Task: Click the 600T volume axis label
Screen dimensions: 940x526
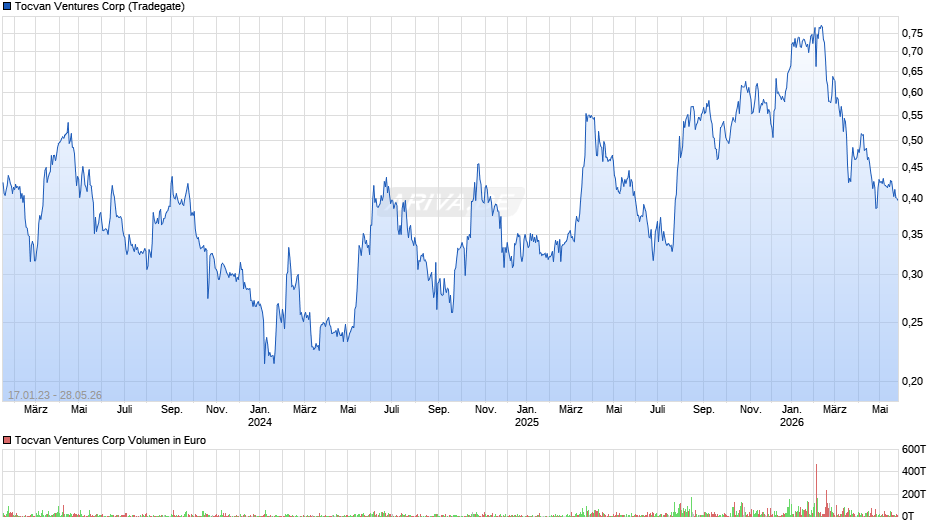Action: point(914,449)
